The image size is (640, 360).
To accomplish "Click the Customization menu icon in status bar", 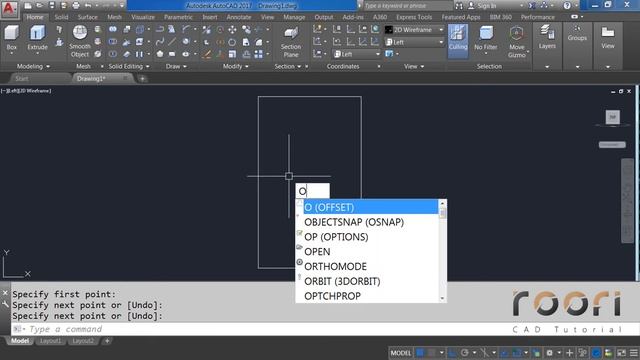I will coord(633,353).
